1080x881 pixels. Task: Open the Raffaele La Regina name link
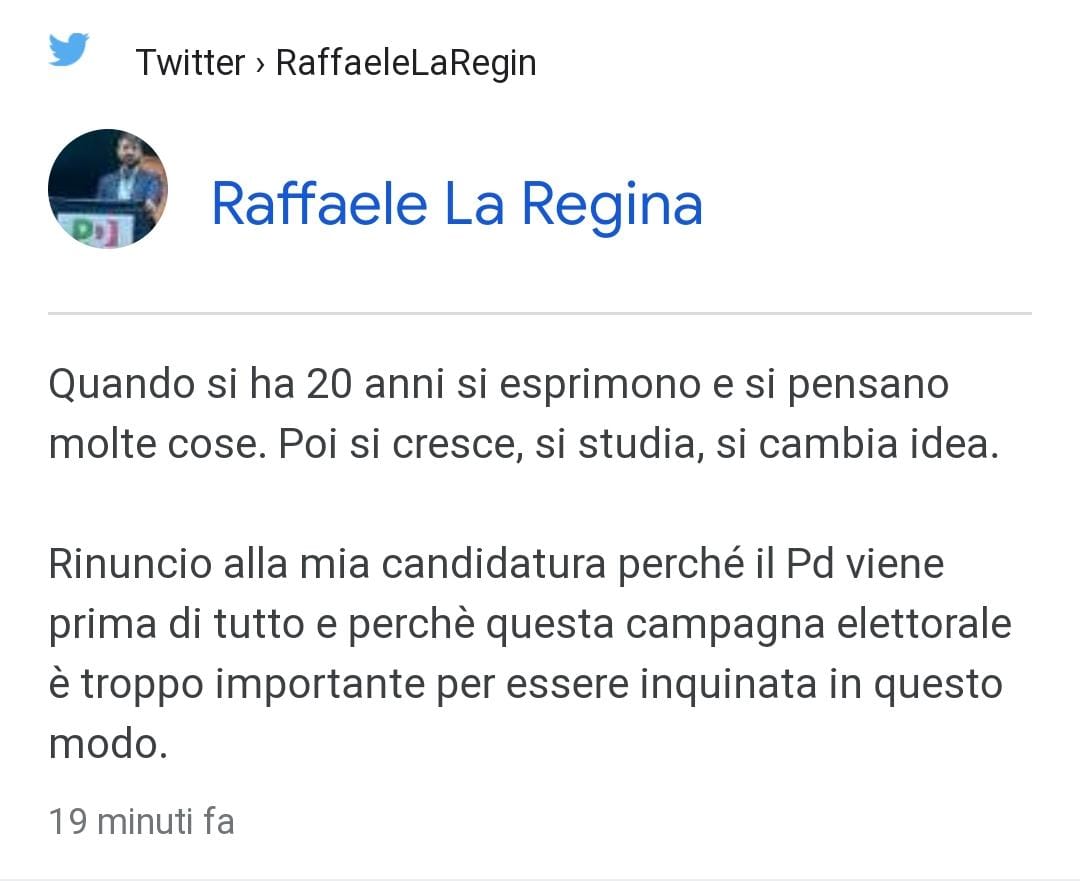click(x=457, y=204)
